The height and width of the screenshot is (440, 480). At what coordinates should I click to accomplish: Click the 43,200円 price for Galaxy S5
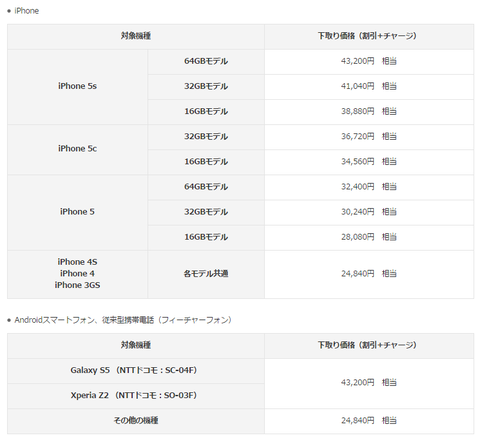369,383
